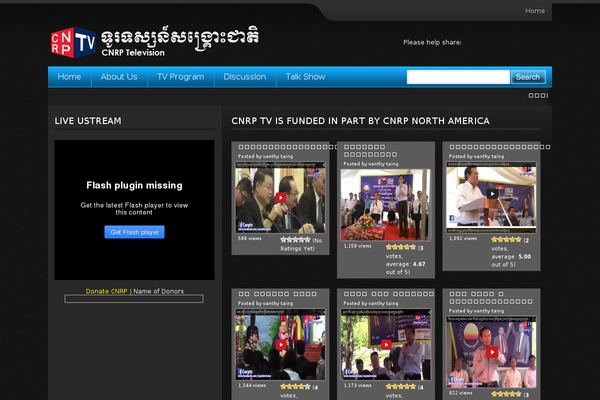Play the video with 822 views
Image resolution: width=600 pixels, height=400 pixels.
pyautogui.click(x=491, y=352)
